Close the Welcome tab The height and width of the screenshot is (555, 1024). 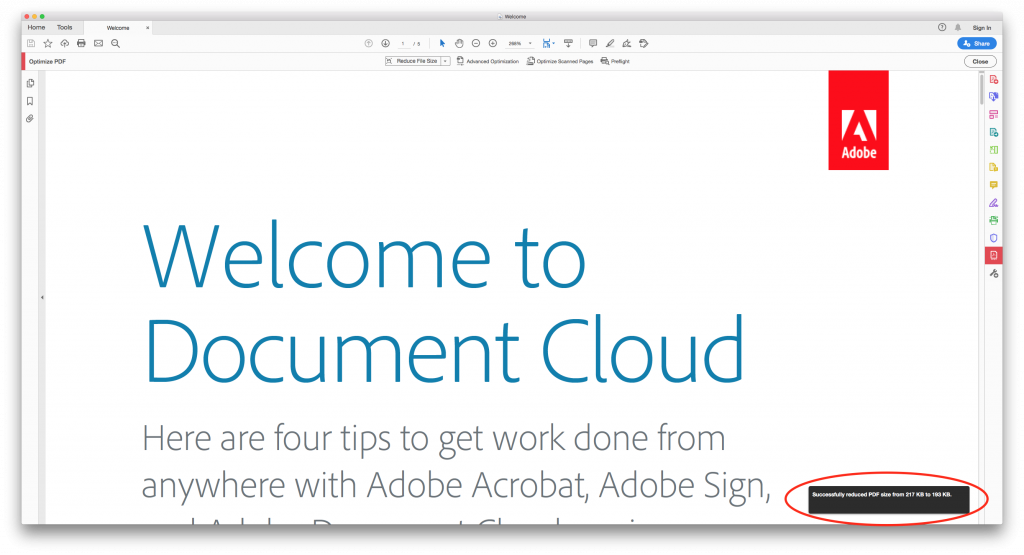(148, 28)
